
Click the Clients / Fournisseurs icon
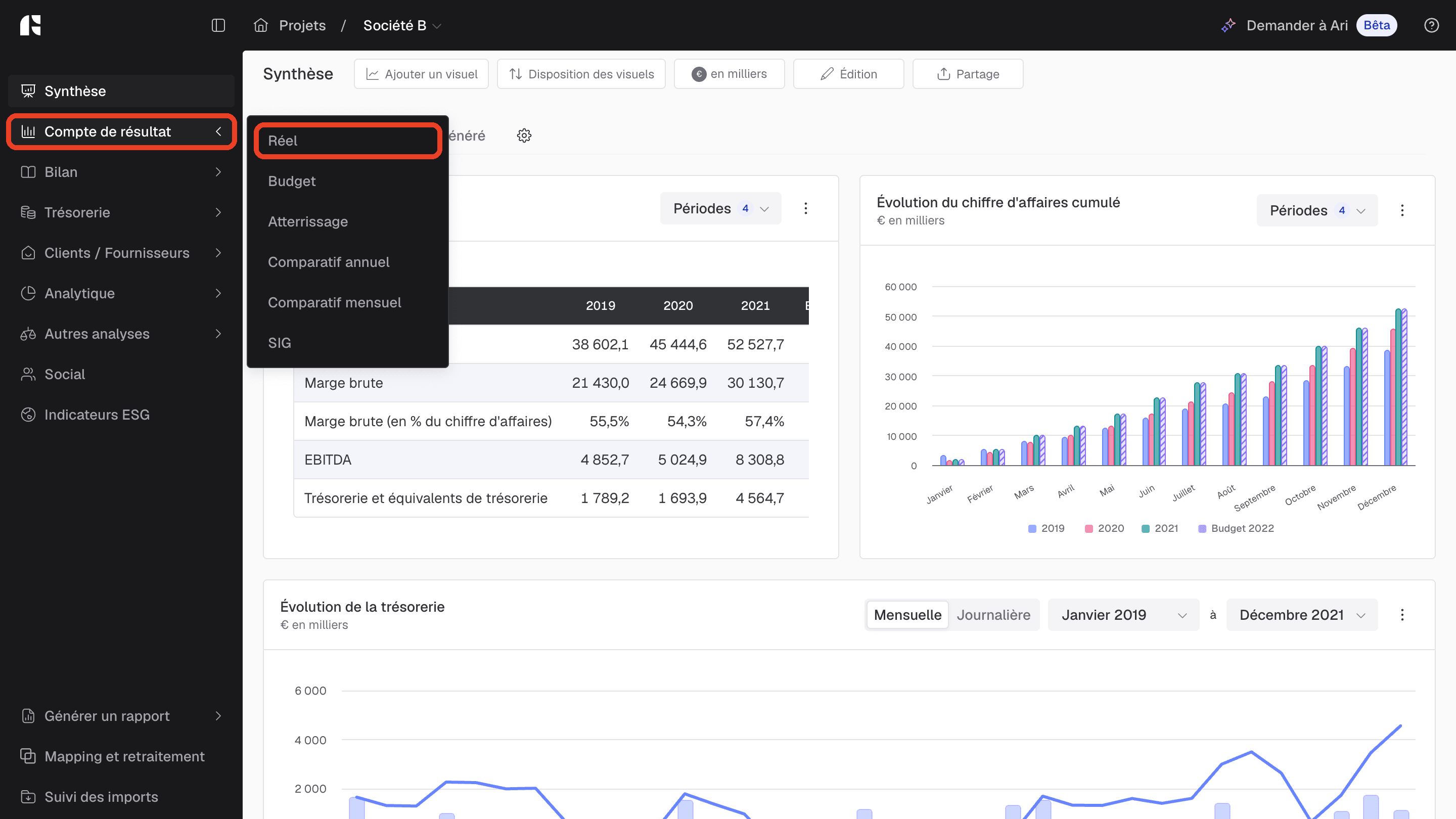click(28, 253)
